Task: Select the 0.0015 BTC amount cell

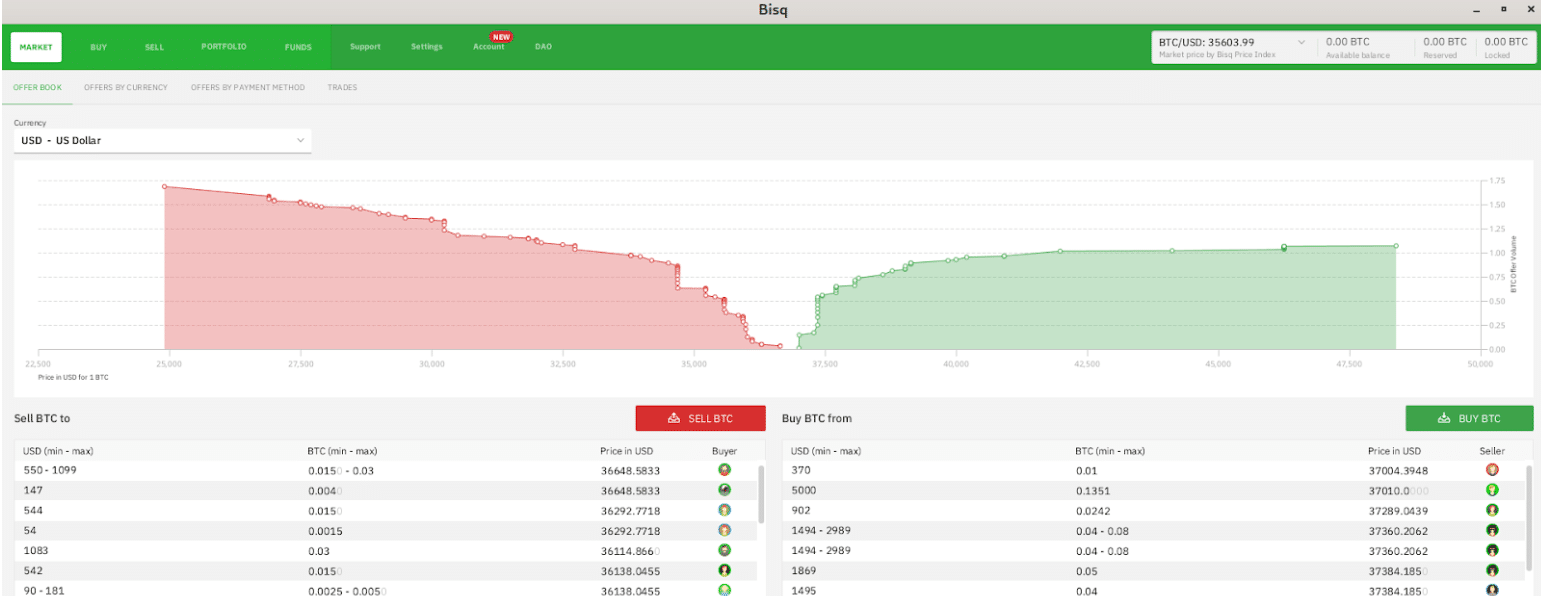Action: [x=324, y=531]
